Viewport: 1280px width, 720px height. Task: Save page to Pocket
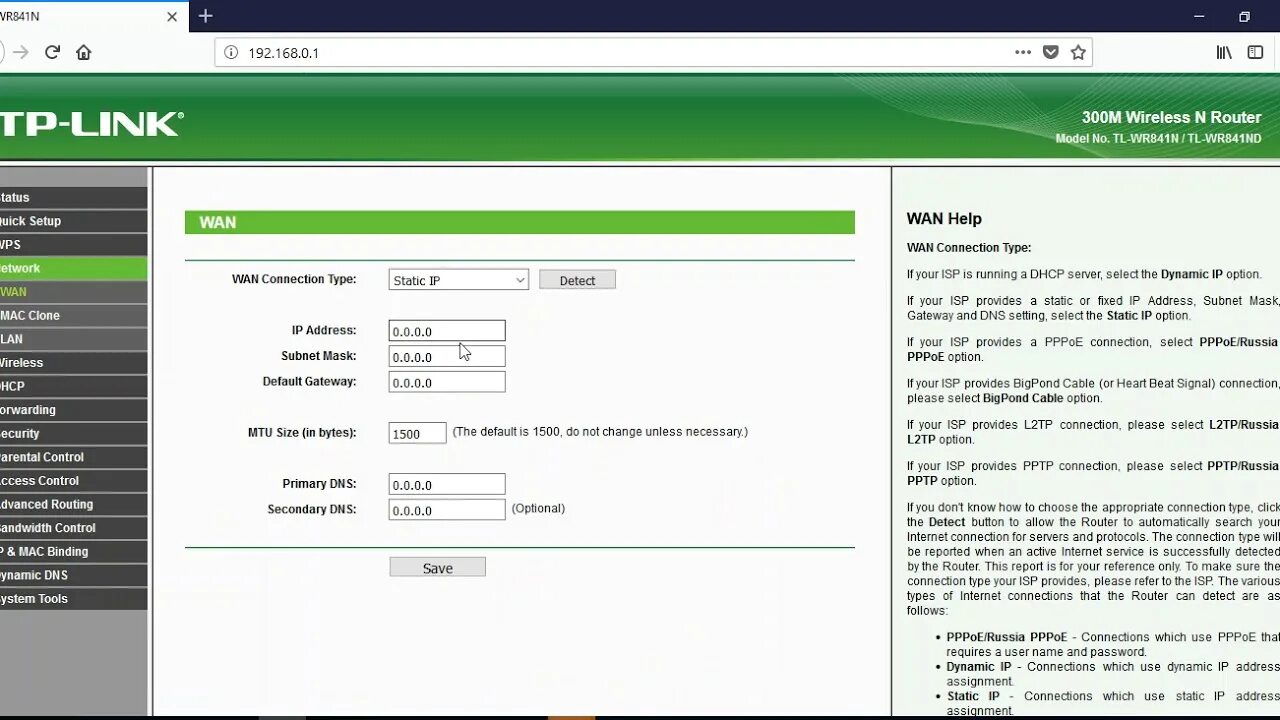(x=1051, y=52)
